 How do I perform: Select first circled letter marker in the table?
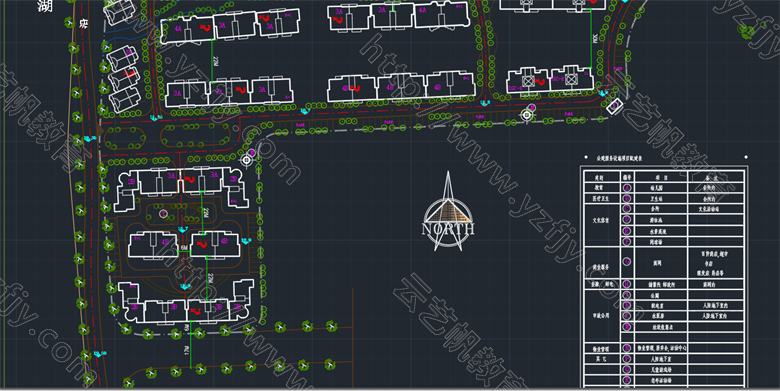click(627, 188)
